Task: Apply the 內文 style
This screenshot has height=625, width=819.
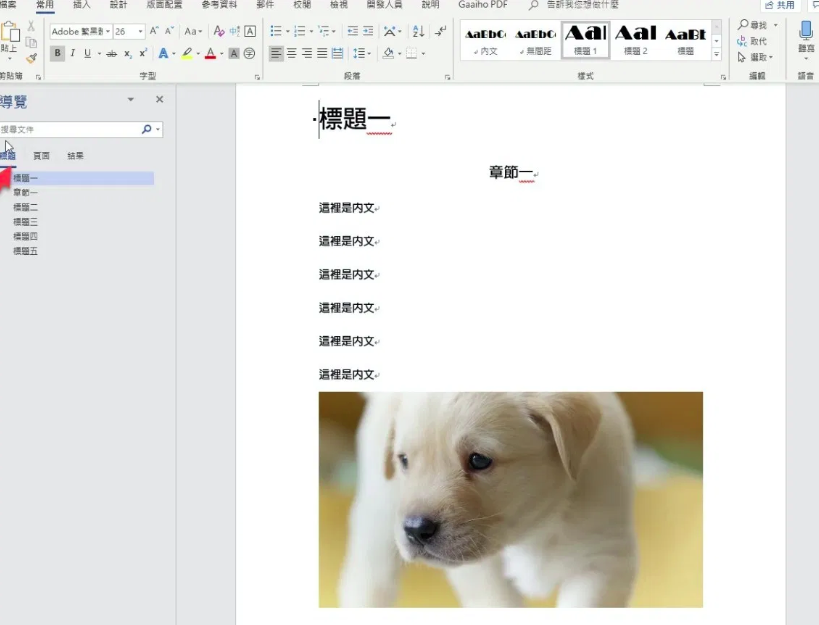Action: (x=486, y=40)
